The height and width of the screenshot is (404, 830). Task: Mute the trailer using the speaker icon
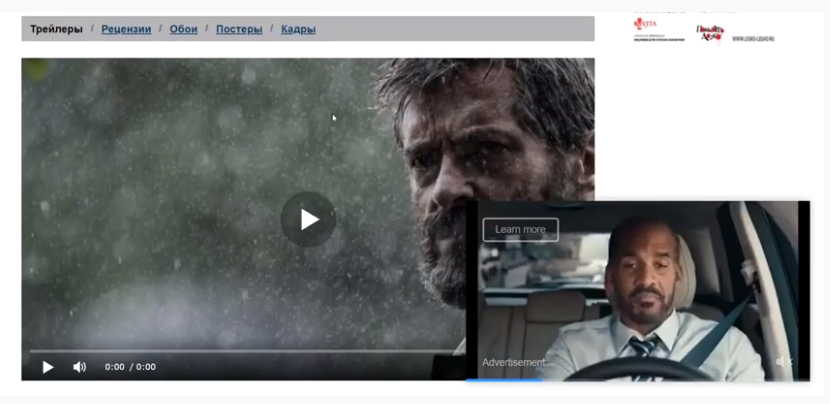[79, 367]
